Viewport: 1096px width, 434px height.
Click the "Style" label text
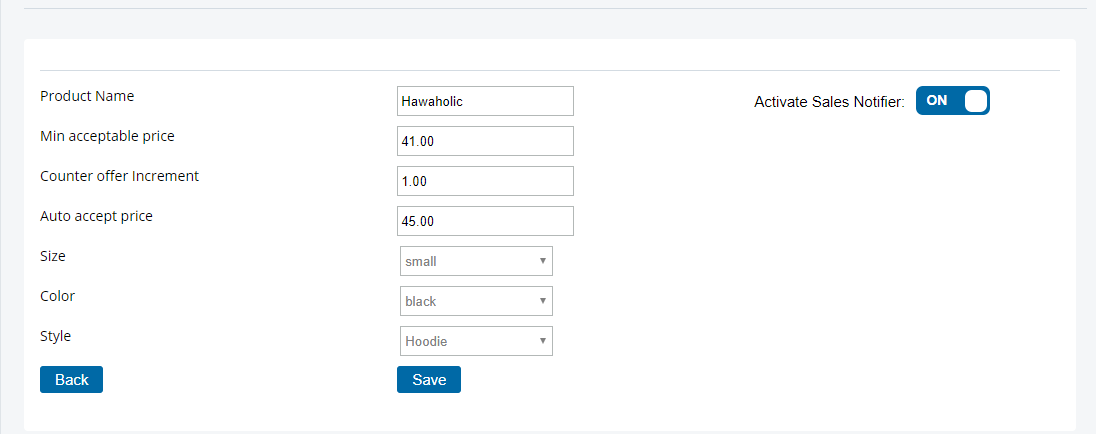coord(56,336)
